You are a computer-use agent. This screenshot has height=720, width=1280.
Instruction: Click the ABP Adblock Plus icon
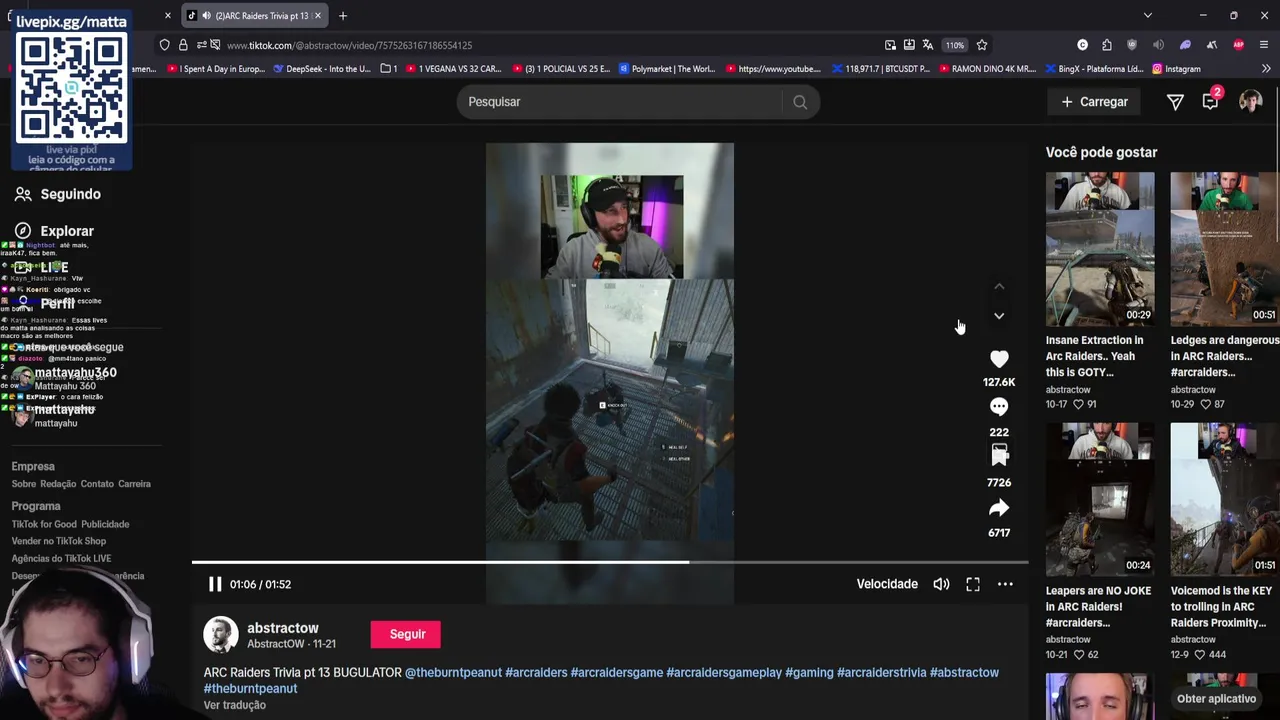[1239, 45]
